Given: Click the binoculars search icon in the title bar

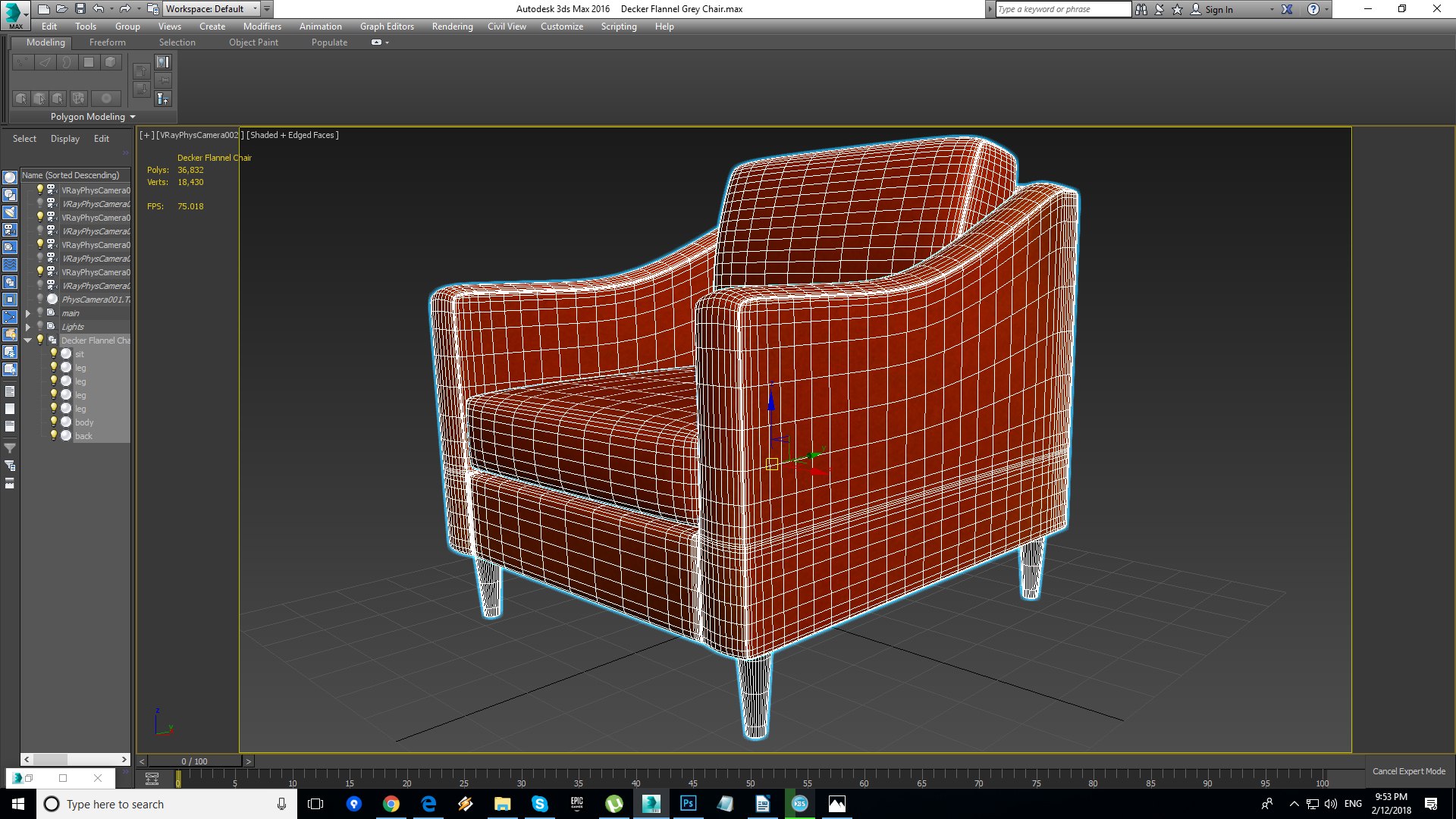Looking at the screenshot, I should 1141,9.
